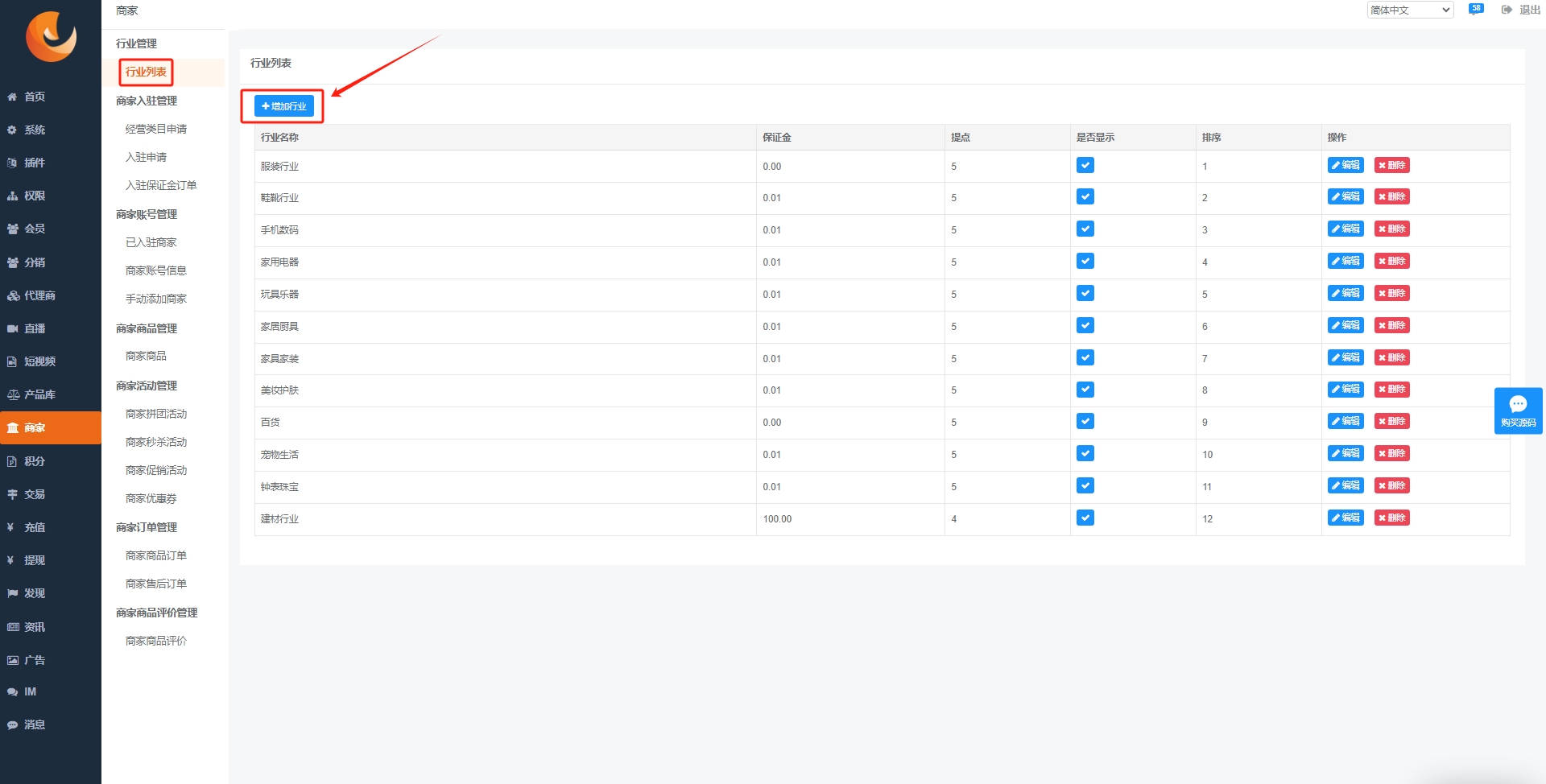Toggle 是否显示 checkbox for 鞋靴行业
This screenshot has height=784, width=1546.
coord(1085,196)
